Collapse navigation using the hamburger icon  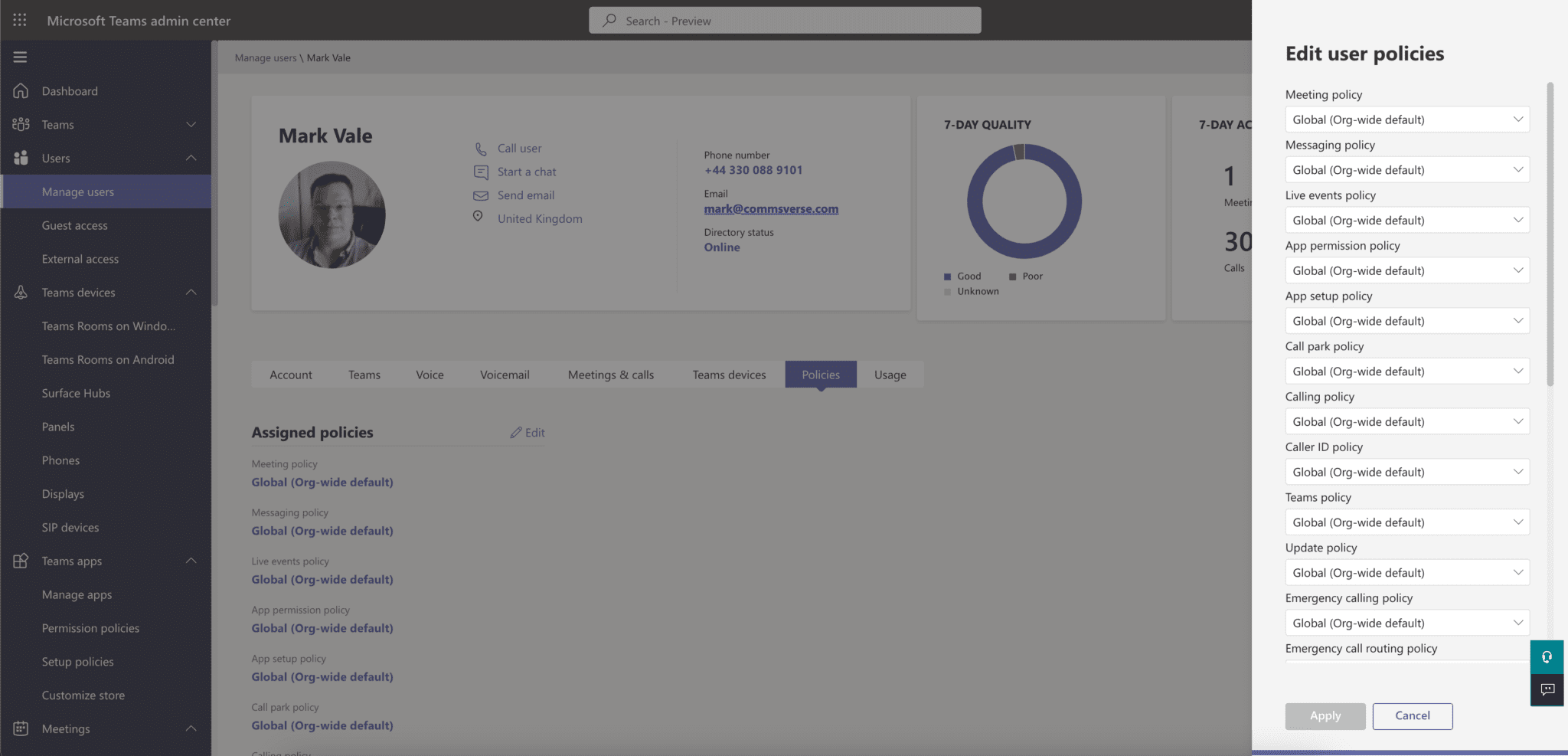click(21, 57)
